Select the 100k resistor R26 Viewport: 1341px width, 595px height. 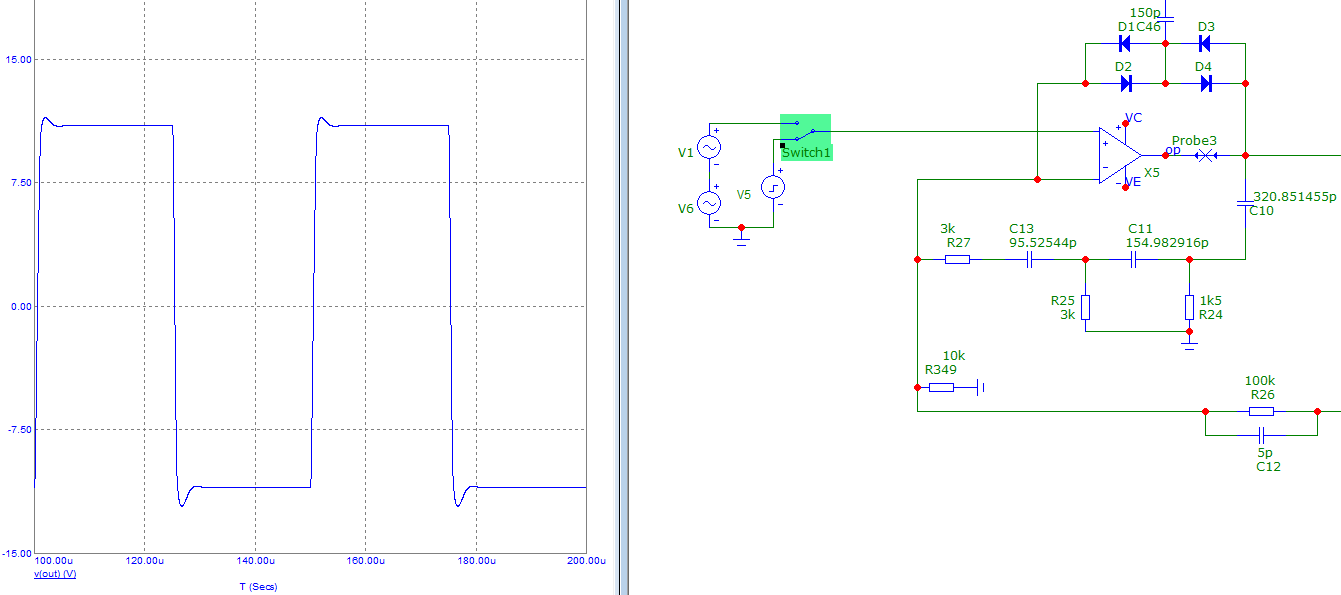point(1261,411)
